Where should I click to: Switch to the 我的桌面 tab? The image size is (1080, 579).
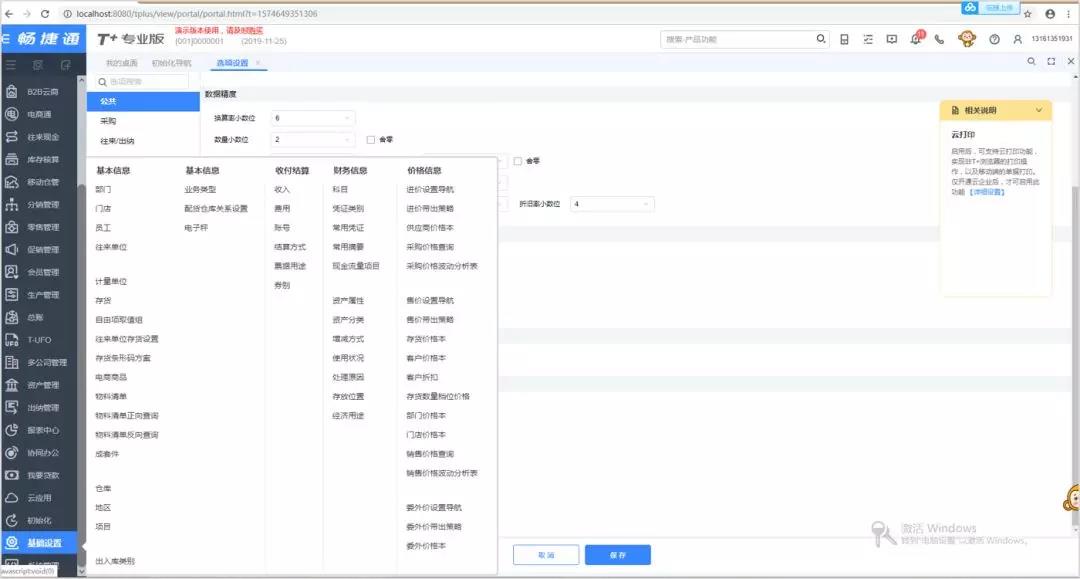click(122, 63)
